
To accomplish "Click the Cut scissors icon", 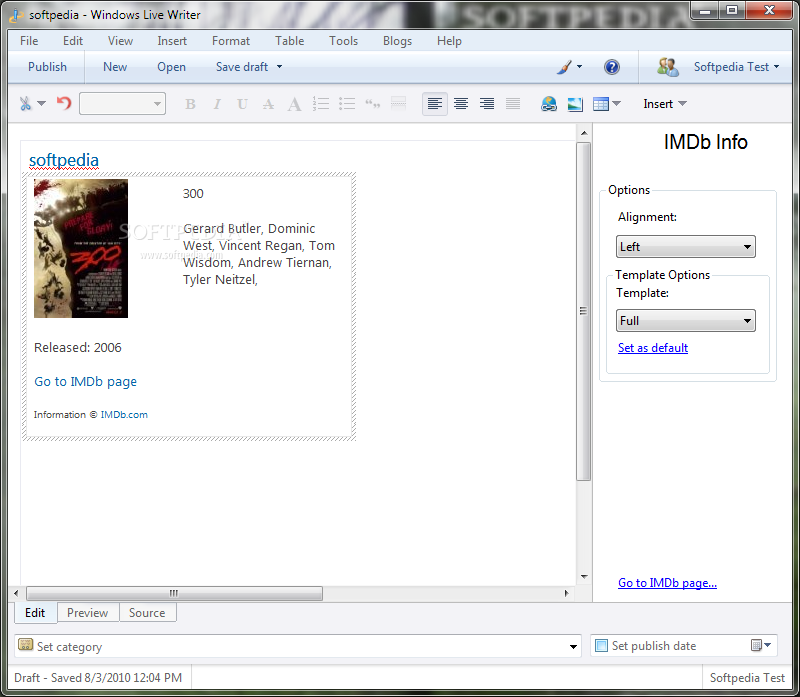I will (25, 104).
